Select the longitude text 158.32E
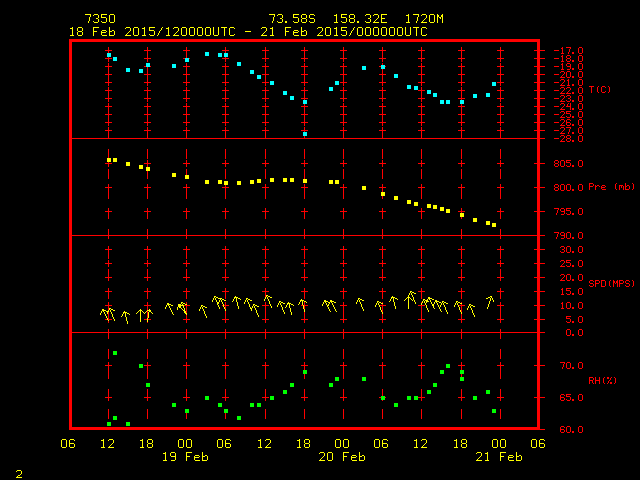 [360, 19]
